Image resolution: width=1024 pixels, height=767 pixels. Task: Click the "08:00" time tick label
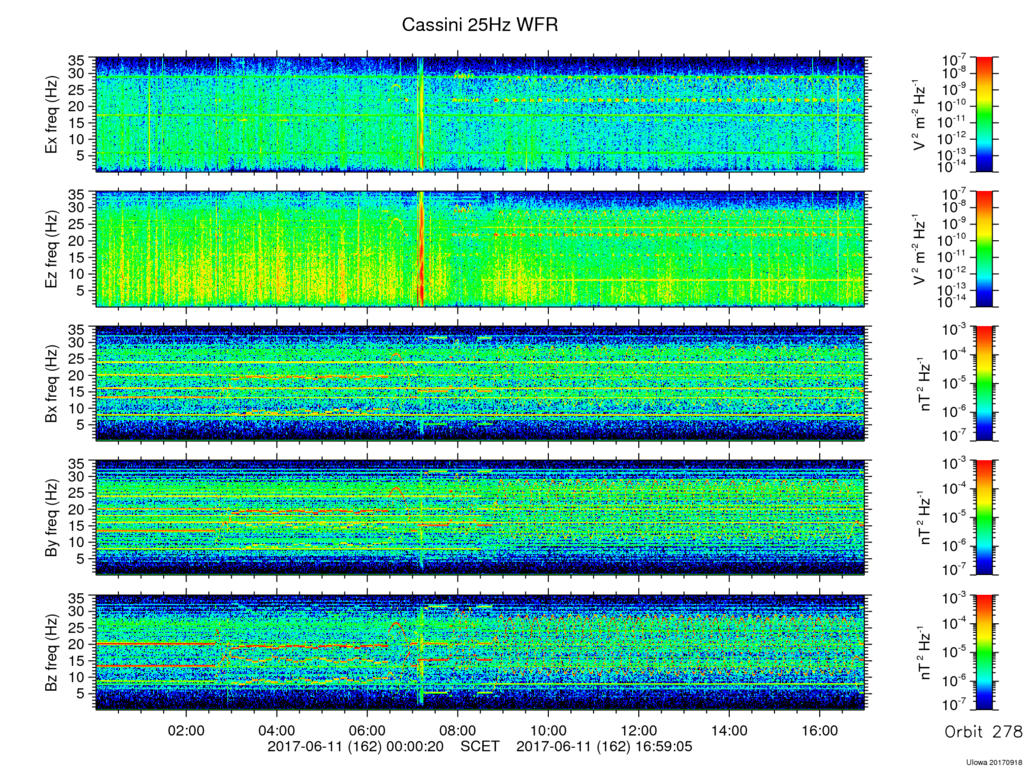point(457,731)
